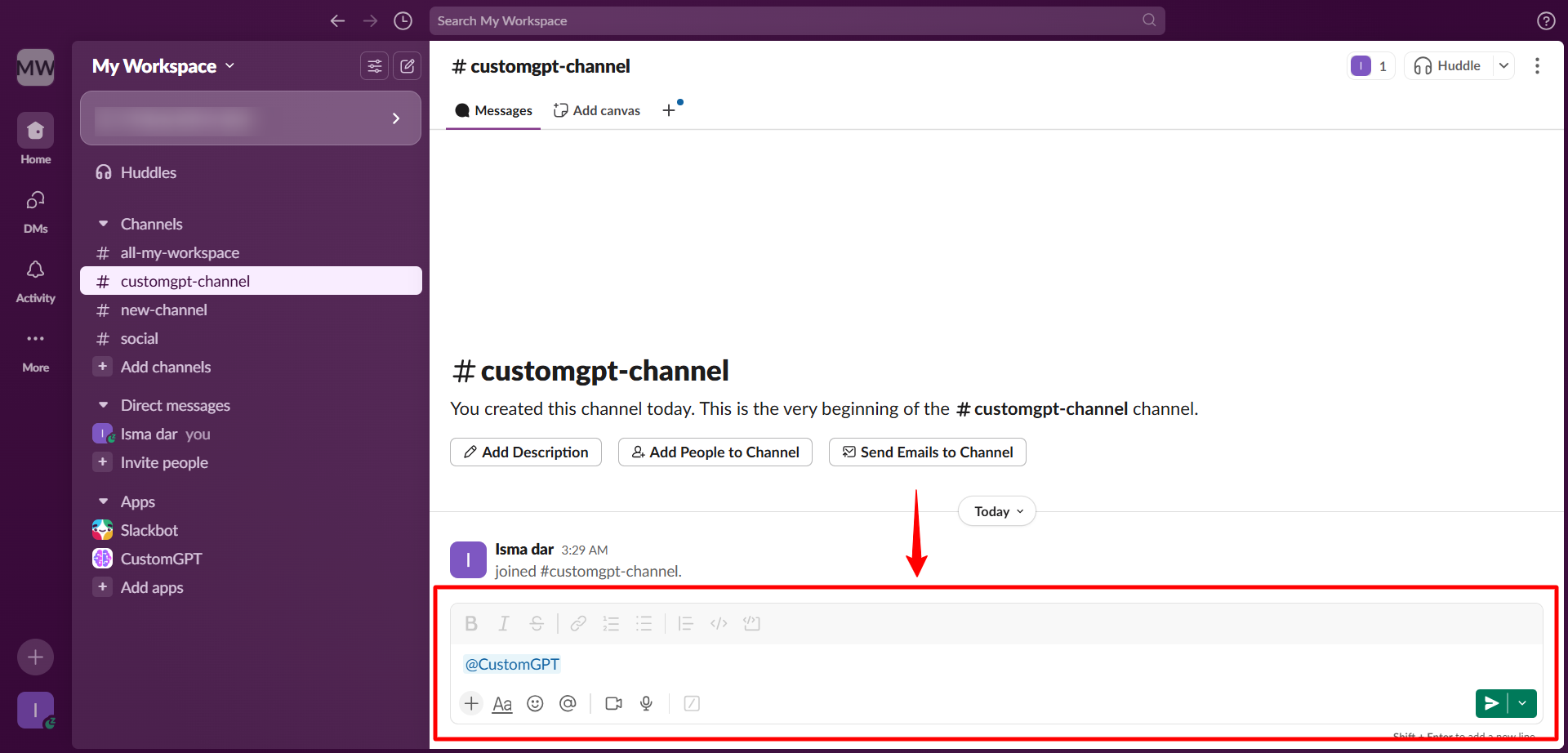Click the Search My Workspace field
Image resolution: width=1568 pixels, height=753 pixels.
coord(797,20)
